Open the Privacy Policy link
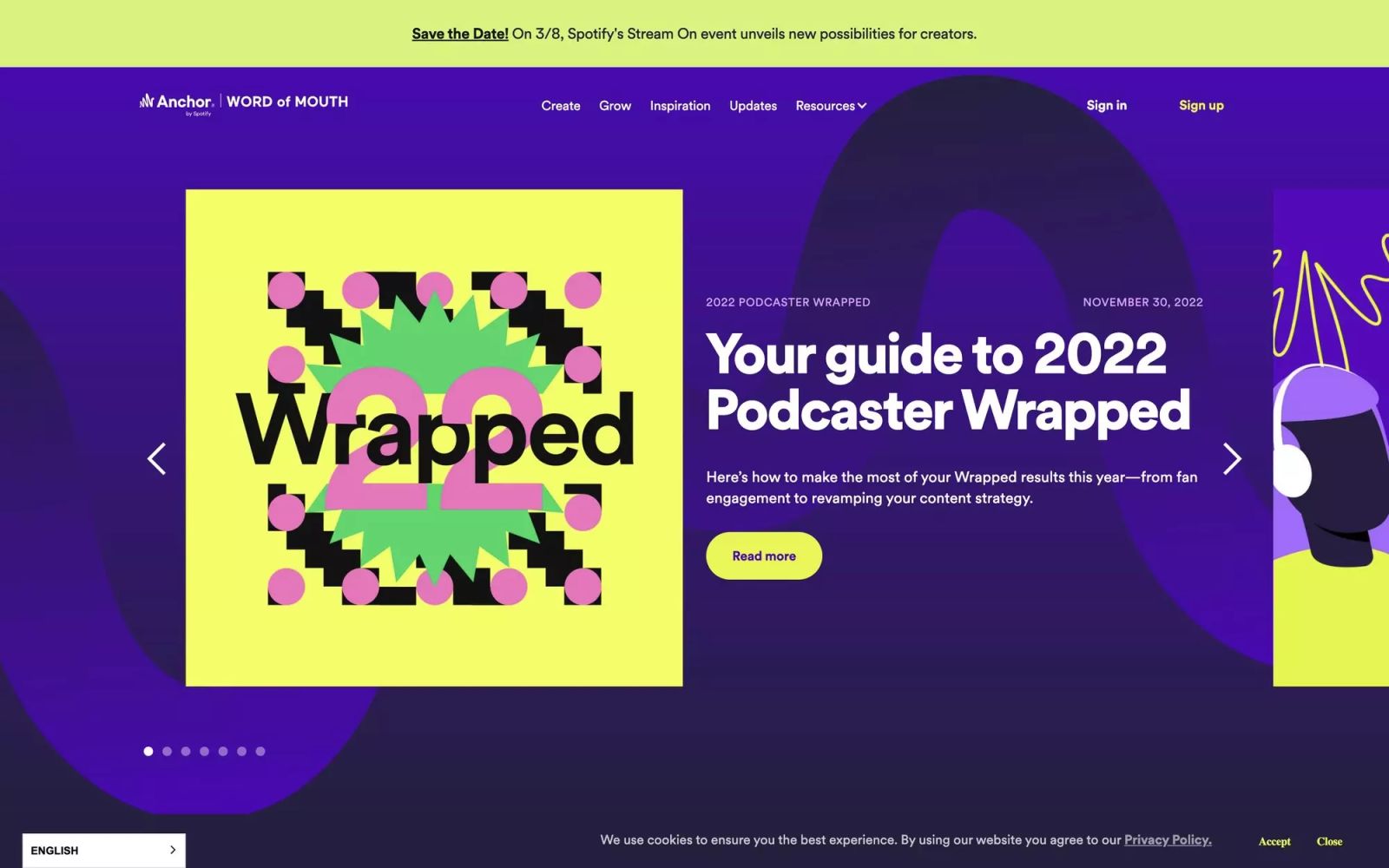The image size is (1389, 868). point(1168,839)
